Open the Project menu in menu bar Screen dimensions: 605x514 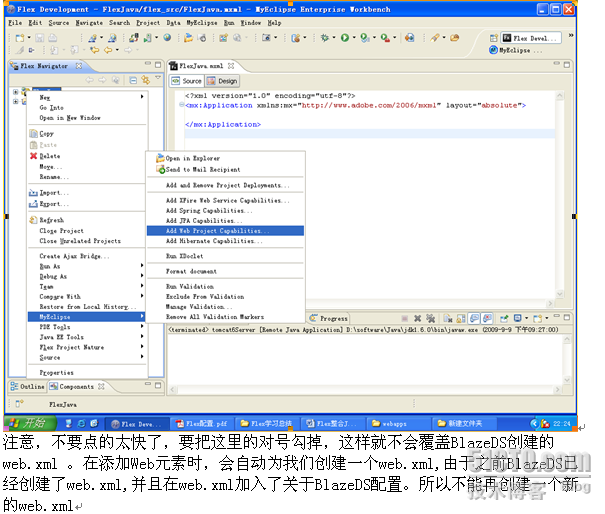click(148, 23)
